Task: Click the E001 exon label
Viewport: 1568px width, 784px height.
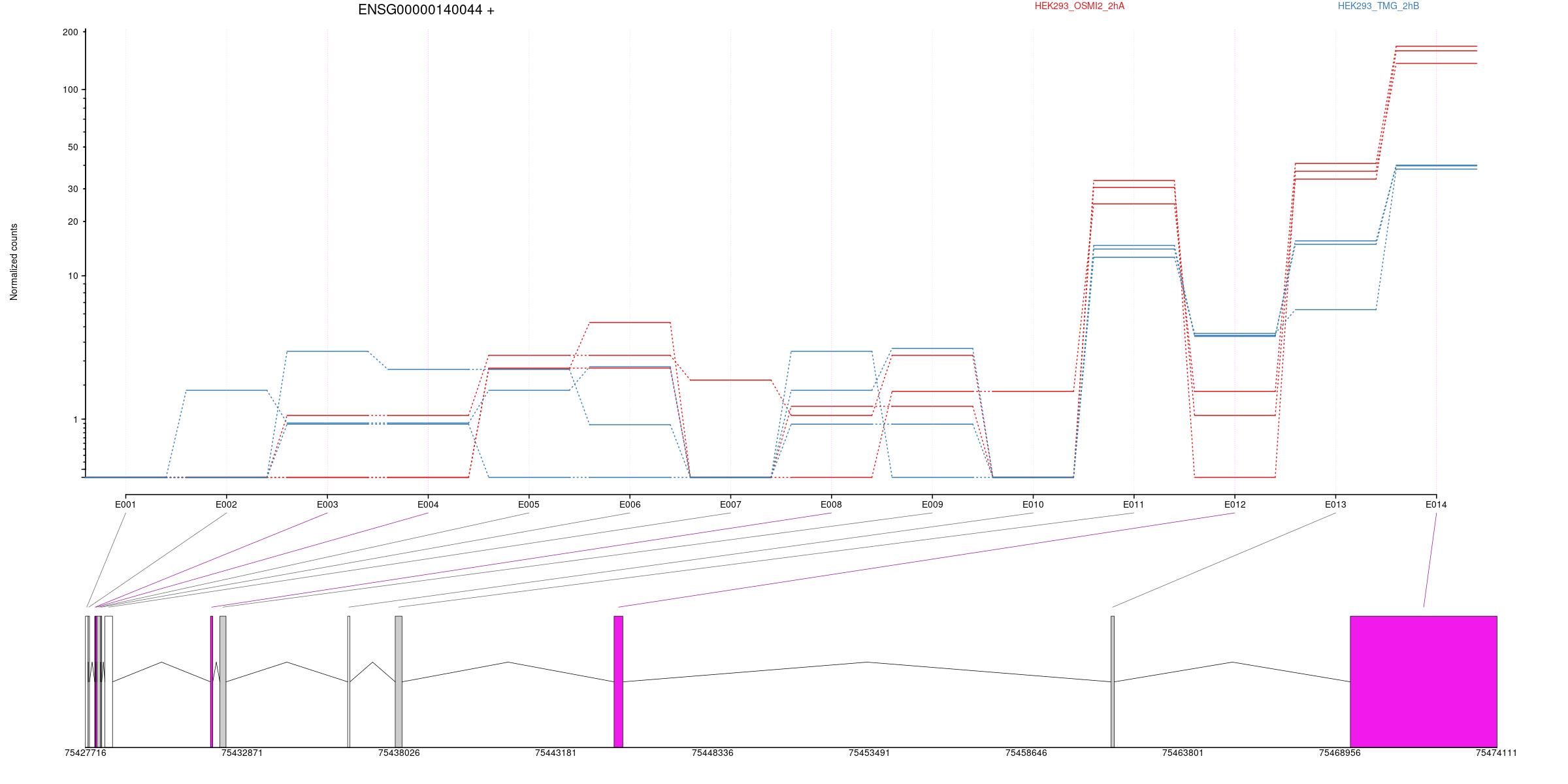Action: [125, 504]
